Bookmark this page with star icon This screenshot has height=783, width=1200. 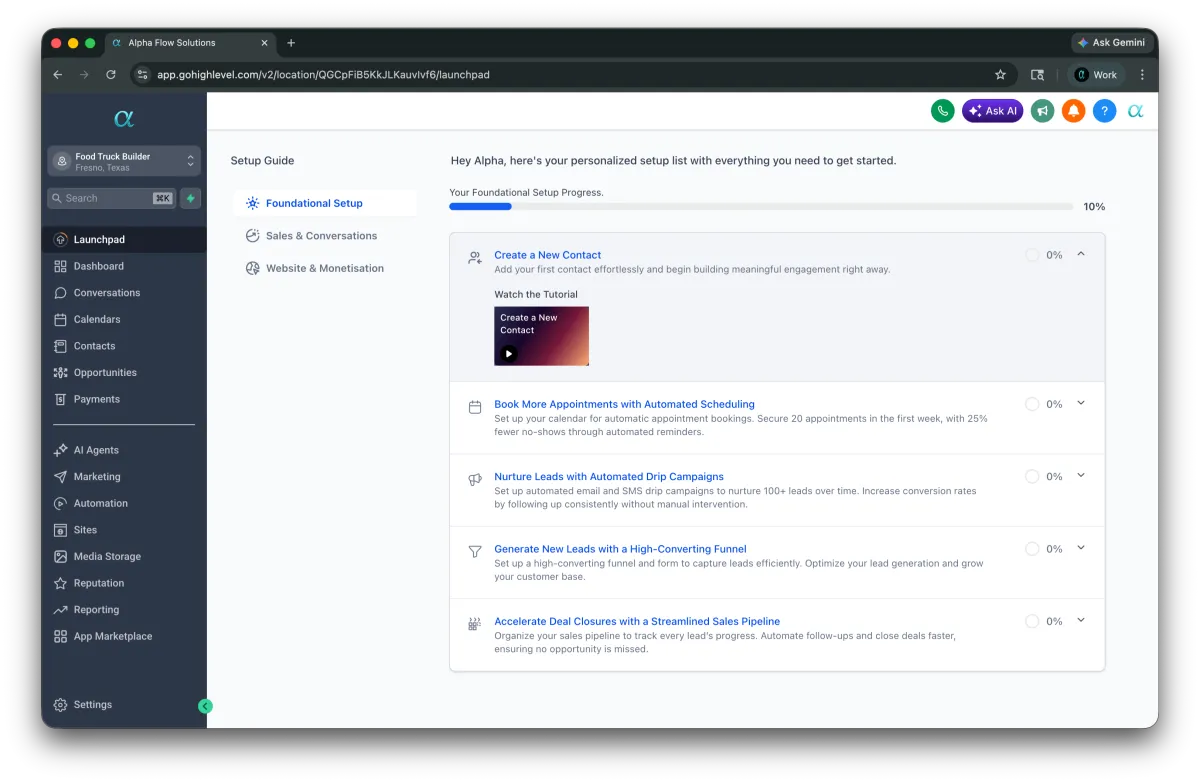[1000, 75]
